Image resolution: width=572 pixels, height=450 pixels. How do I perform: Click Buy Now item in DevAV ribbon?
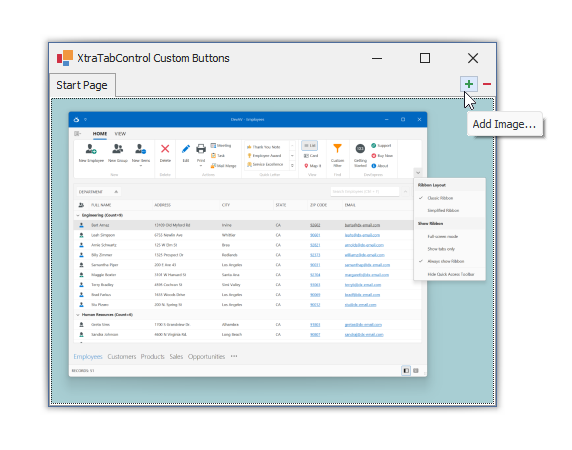point(382,156)
